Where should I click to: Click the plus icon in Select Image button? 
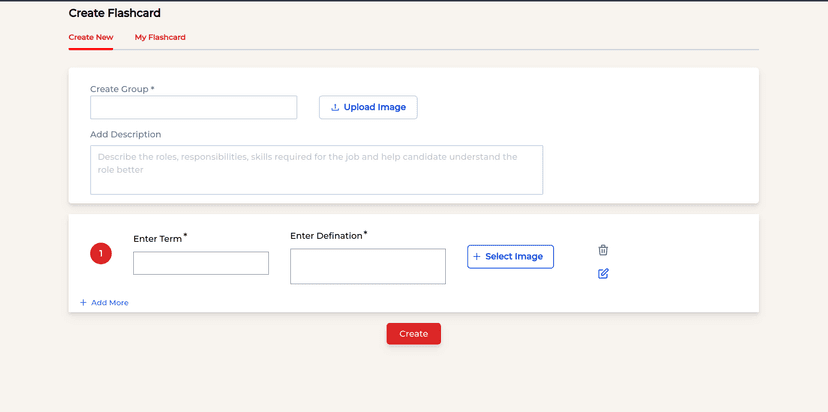(477, 257)
